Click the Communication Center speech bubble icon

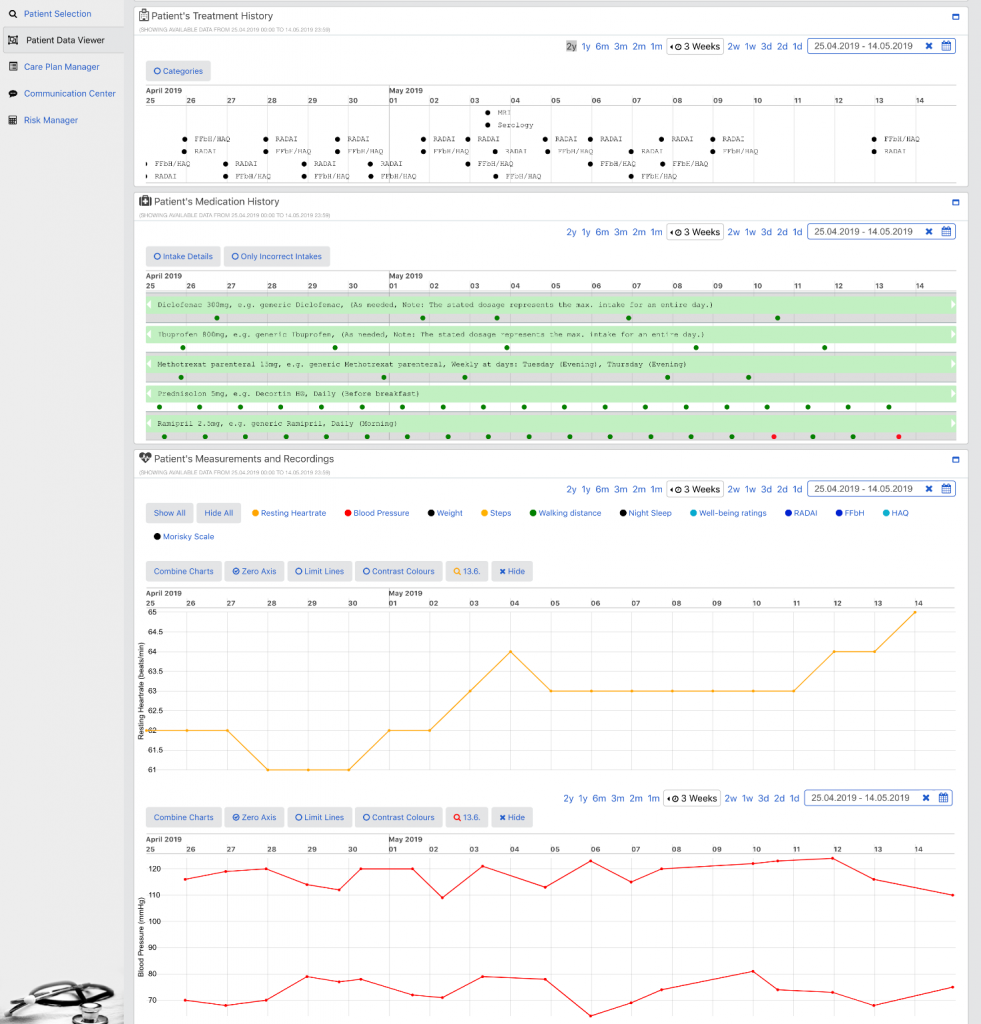coord(13,94)
